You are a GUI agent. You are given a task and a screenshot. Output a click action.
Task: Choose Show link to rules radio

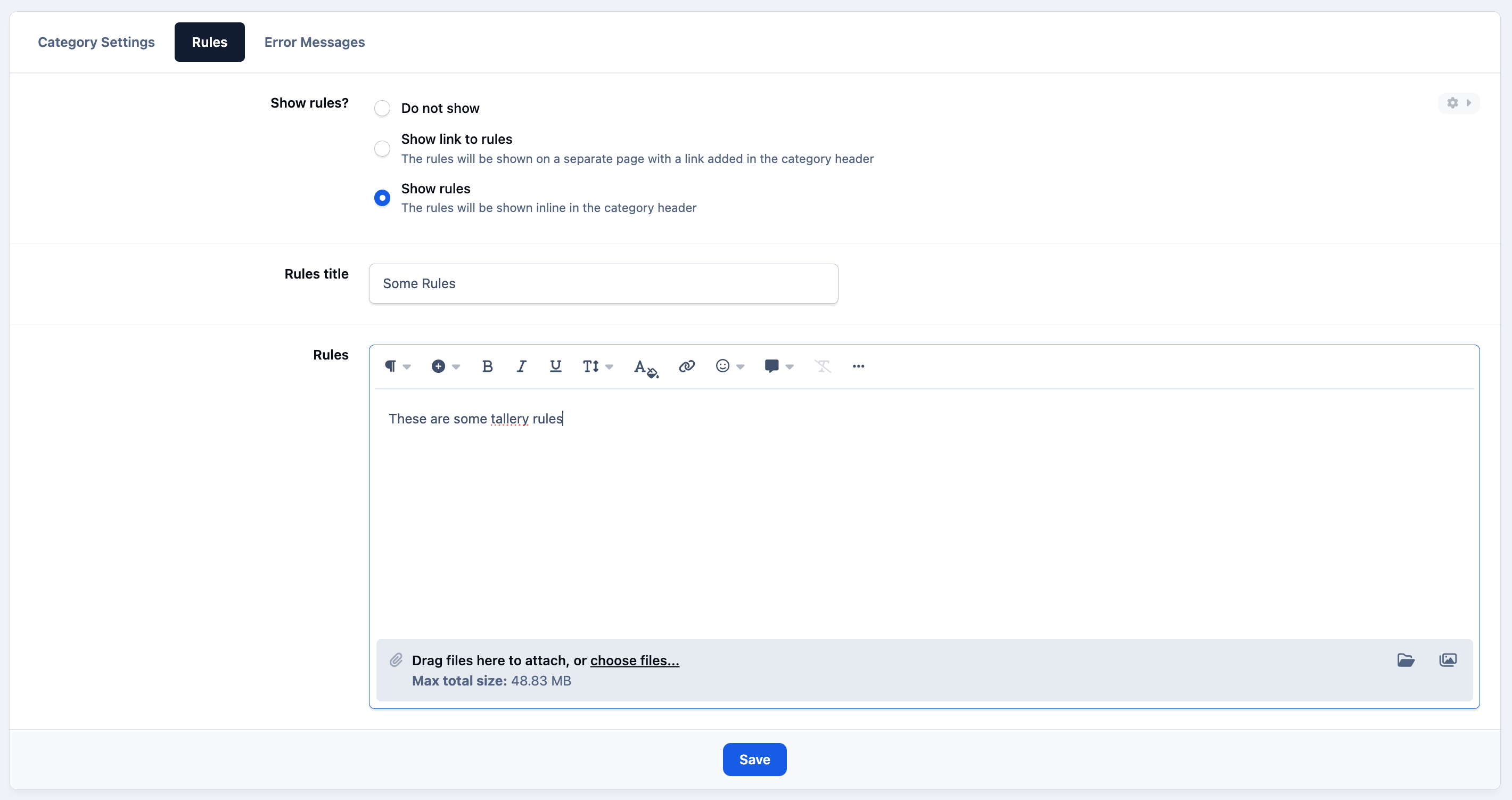pyautogui.click(x=382, y=149)
